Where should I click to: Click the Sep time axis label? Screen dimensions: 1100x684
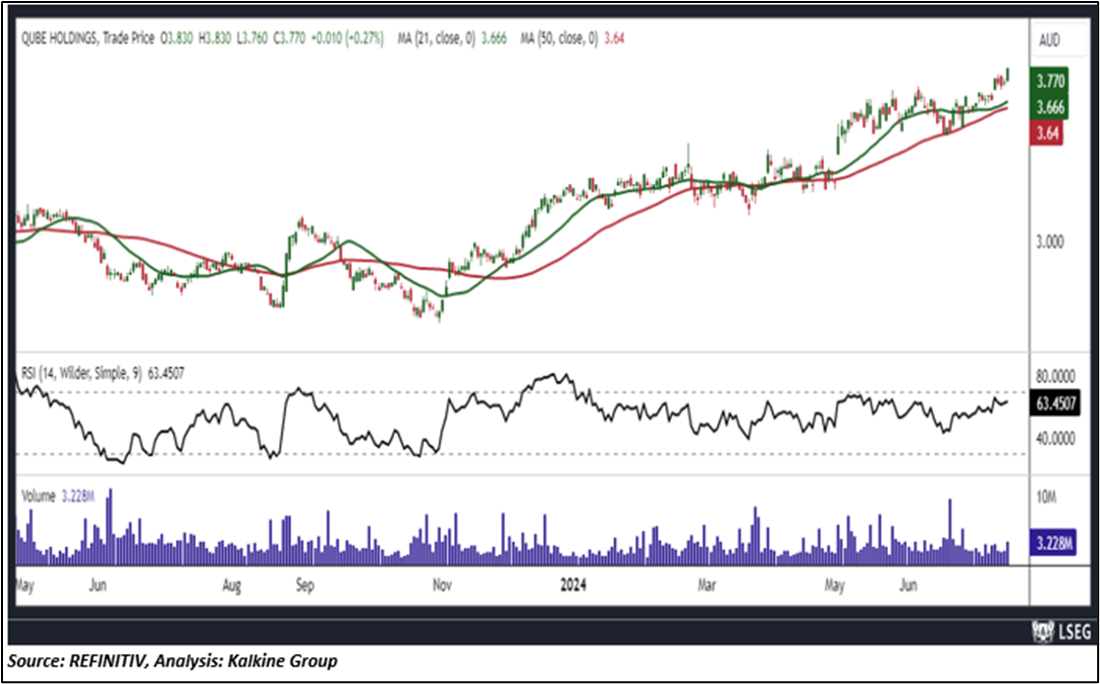point(304,585)
